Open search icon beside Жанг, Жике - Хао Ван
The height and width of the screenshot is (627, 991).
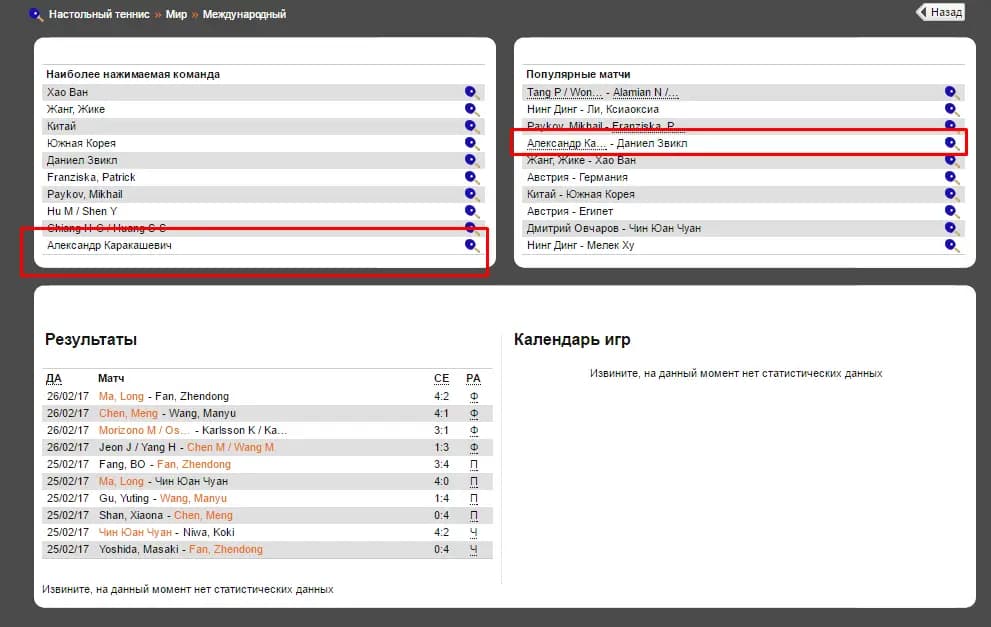point(952,161)
